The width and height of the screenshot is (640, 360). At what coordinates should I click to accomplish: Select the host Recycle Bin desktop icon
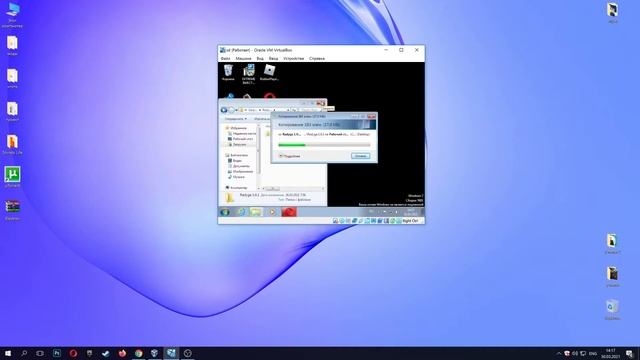(x=612, y=310)
